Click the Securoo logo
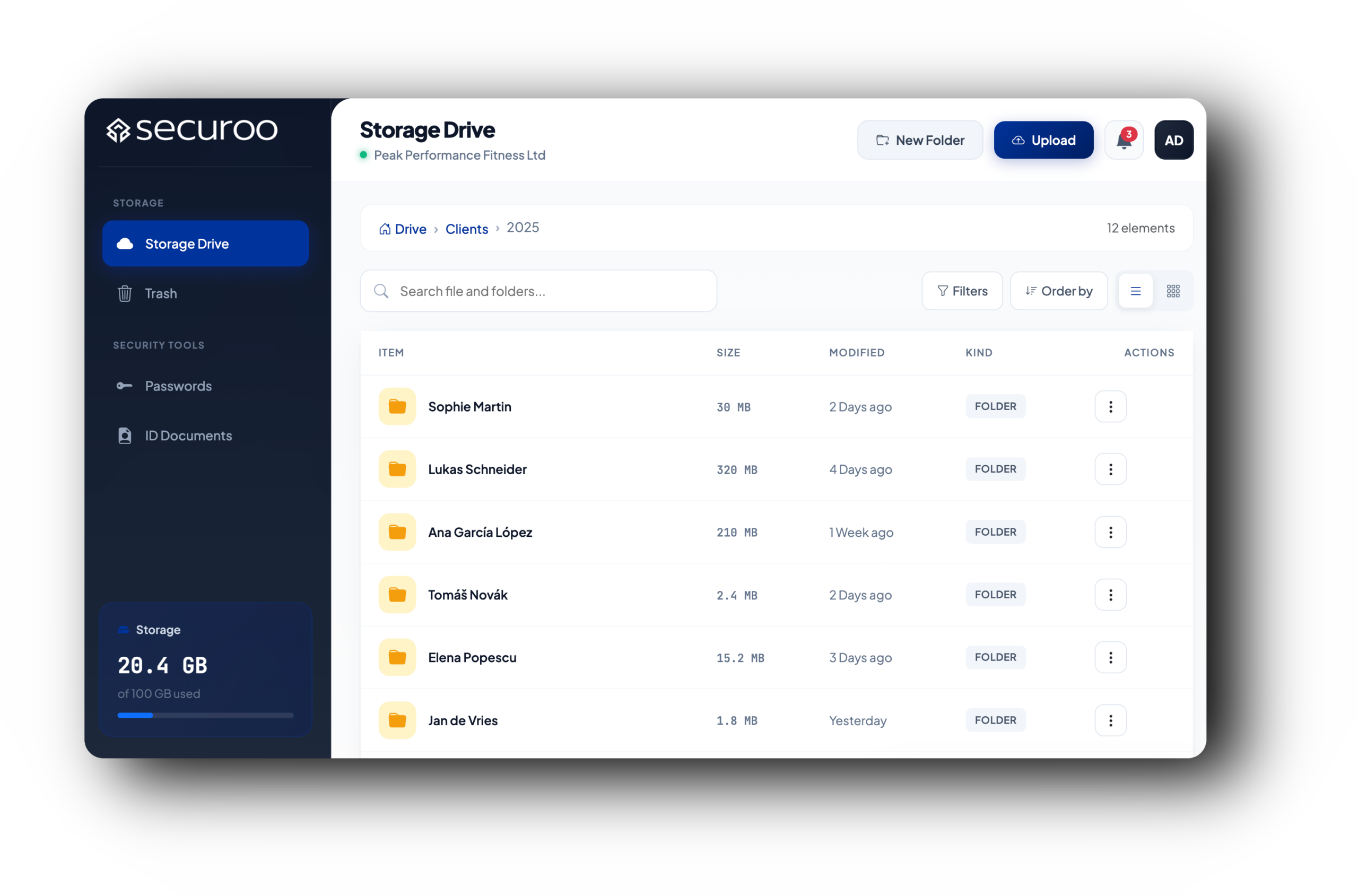This screenshot has height=896, width=1358. tap(192, 131)
